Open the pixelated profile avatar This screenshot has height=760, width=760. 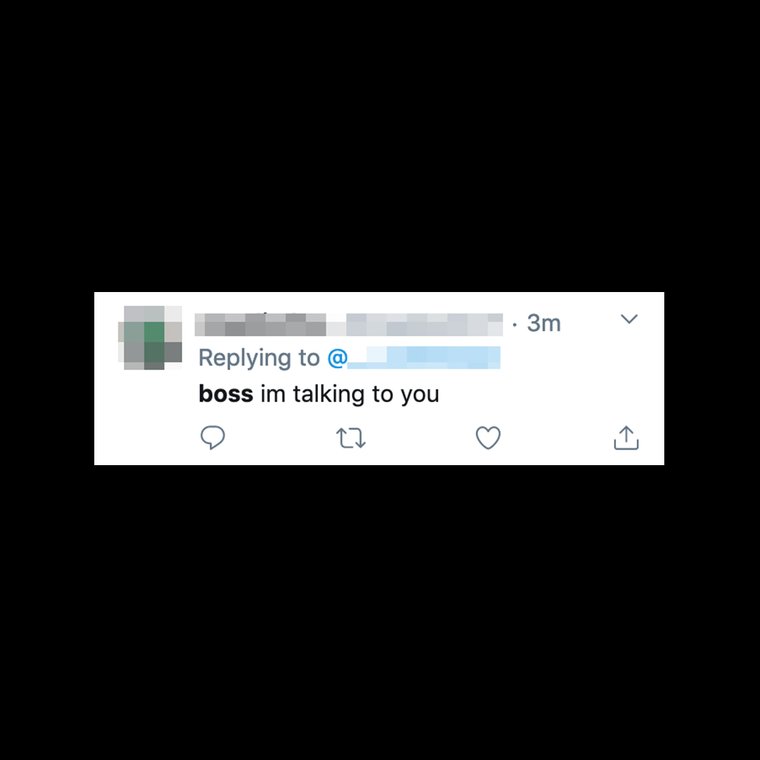[x=150, y=337]
